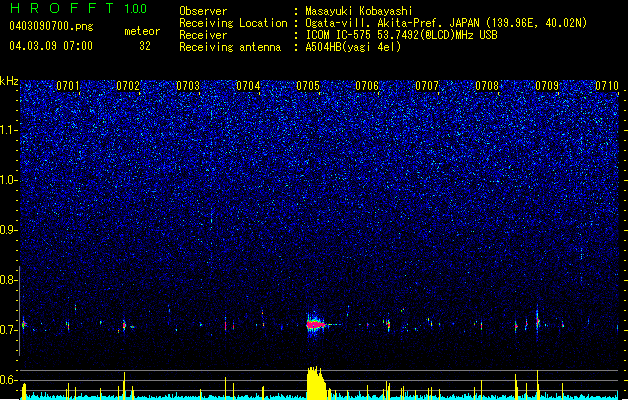Click the 0.7 kHz frequency label
Image resolution: width=629 pixels, height=400 pixels.
coord(9,330)
